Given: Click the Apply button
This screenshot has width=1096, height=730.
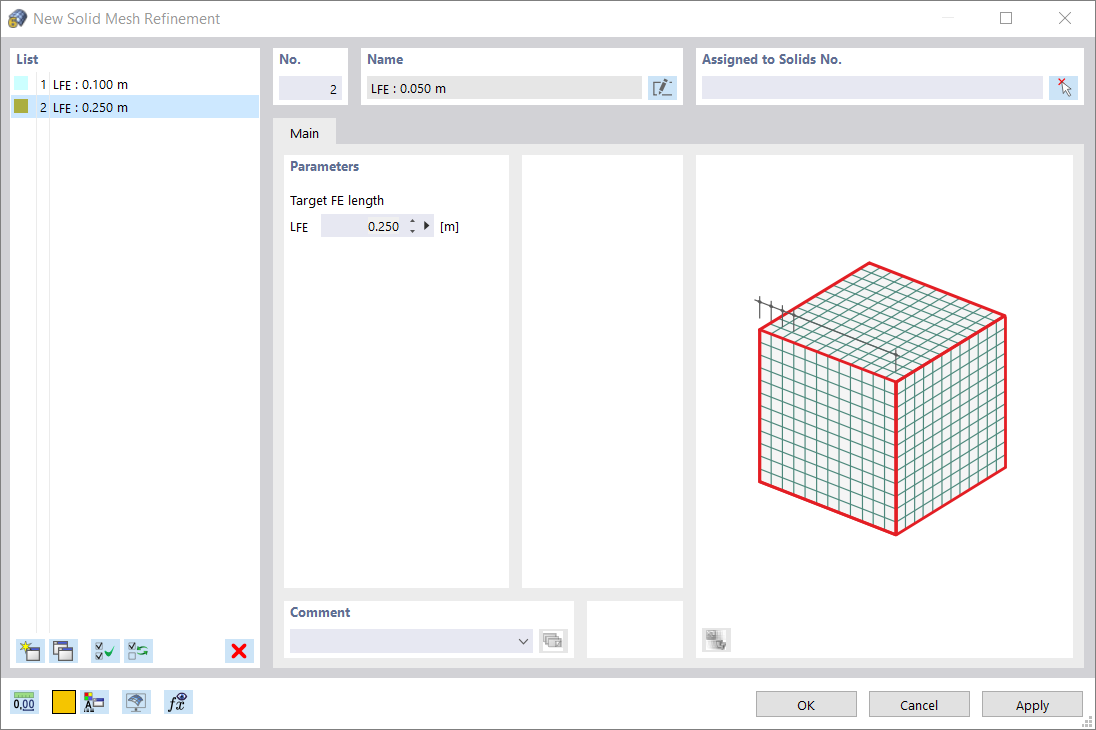Looking at the screenshot, I should pos(1032,705).
